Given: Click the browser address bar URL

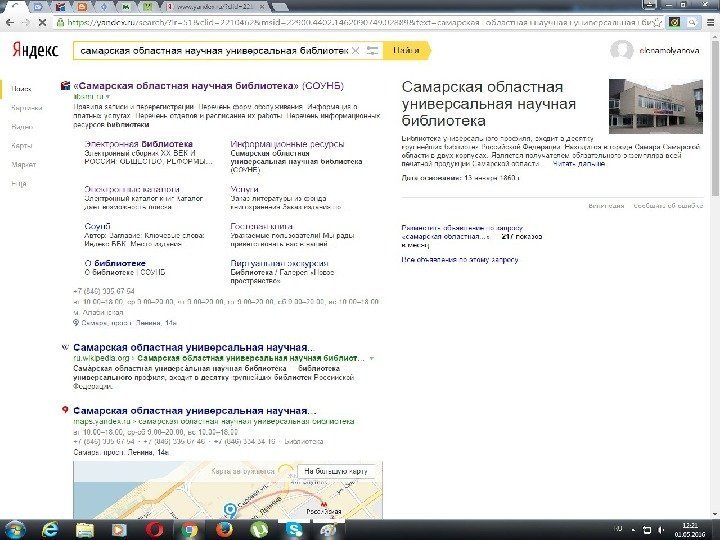Looking at the screenshot, I should coord(358,22).
